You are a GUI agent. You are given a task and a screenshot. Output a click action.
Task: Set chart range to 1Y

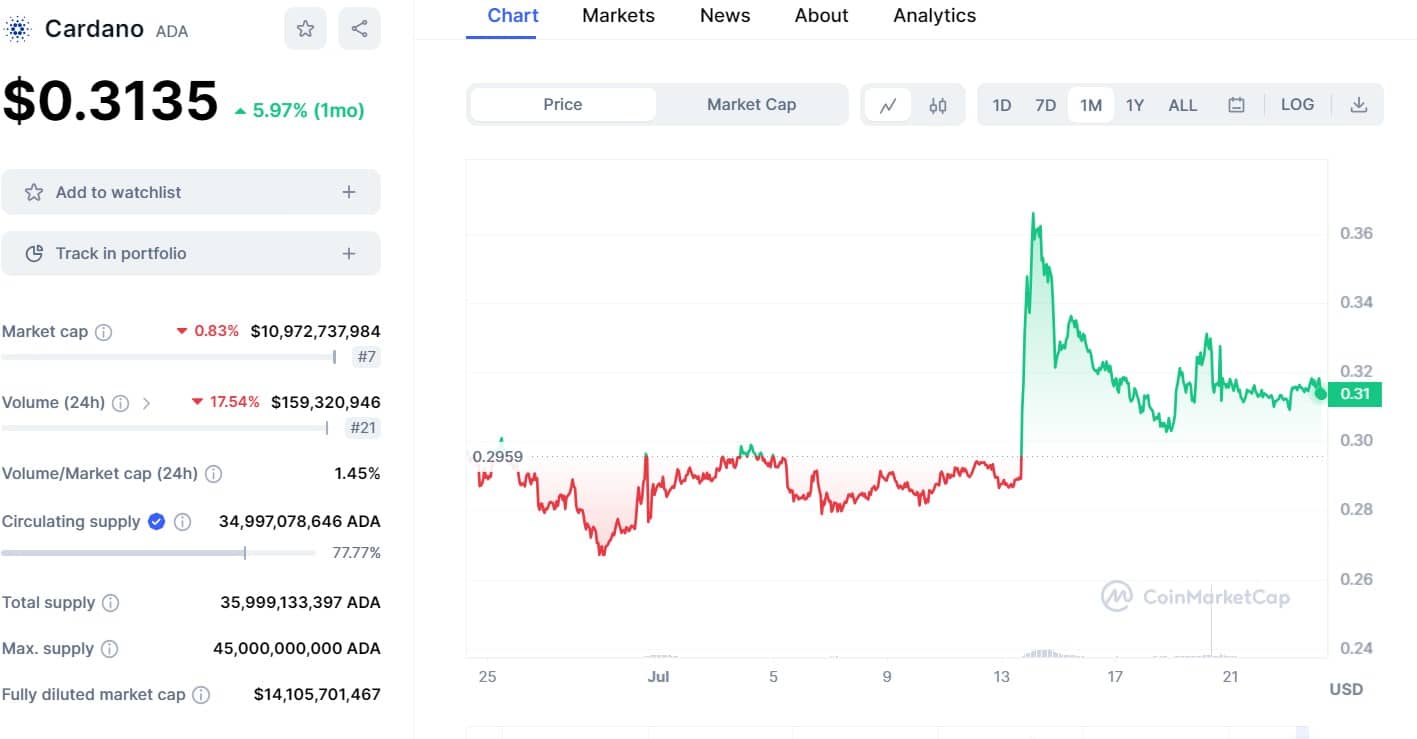pos(1134,105)
